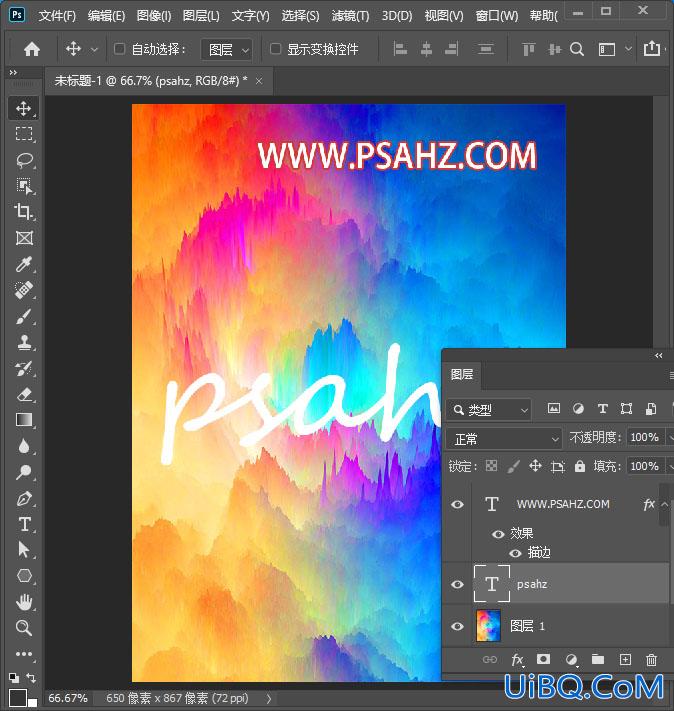
Task: Open the workspace switcher dropdown arrow
Action: point(628,49)
